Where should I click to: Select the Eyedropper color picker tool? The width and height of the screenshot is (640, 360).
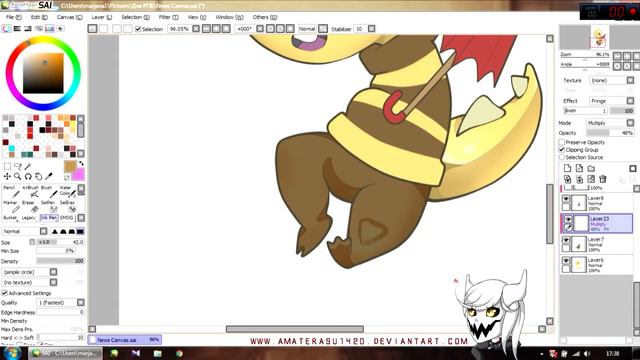pyautogui.click(x=49, y=176)
